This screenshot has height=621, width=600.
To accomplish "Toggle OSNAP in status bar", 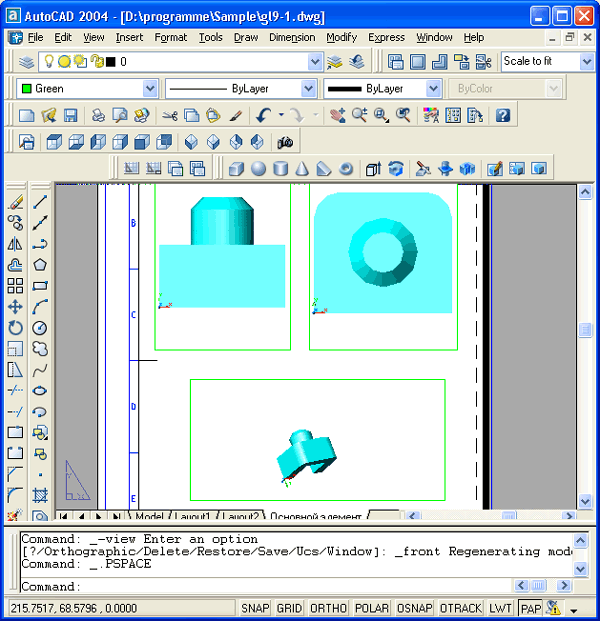I will click(x=414, y=608).
